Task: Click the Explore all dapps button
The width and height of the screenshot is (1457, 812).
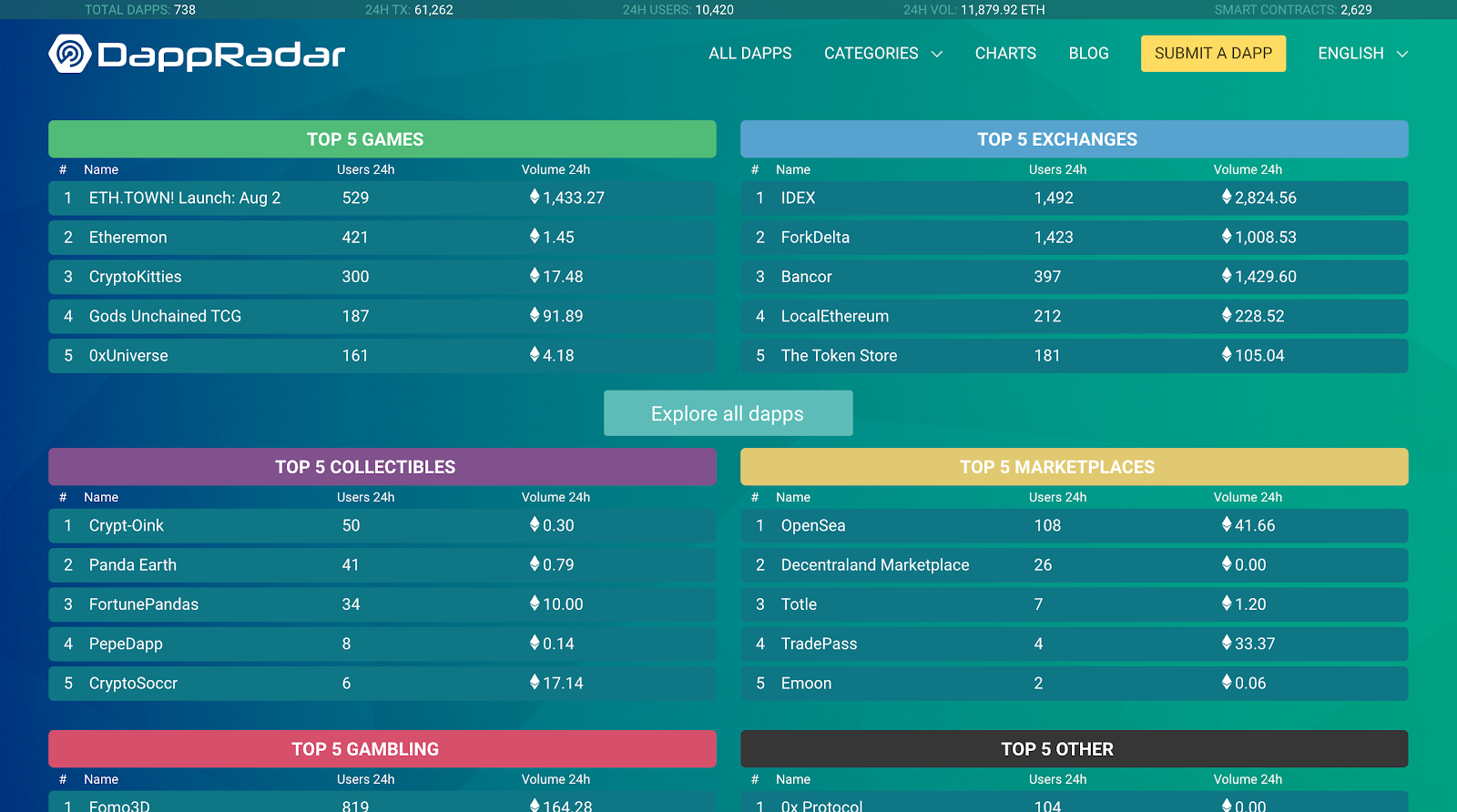Action: 728,413
